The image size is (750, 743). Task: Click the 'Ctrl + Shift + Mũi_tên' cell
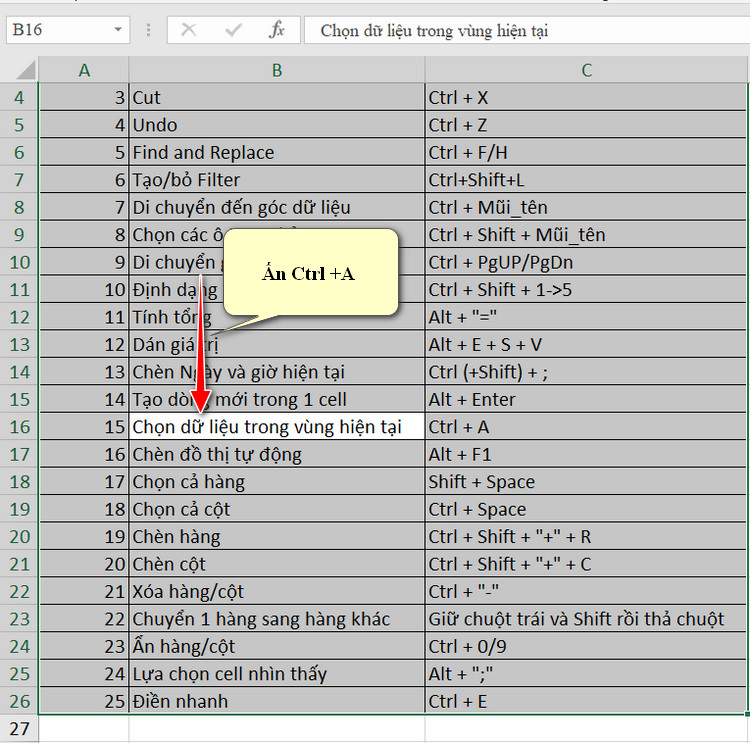(x=585, y=235)
